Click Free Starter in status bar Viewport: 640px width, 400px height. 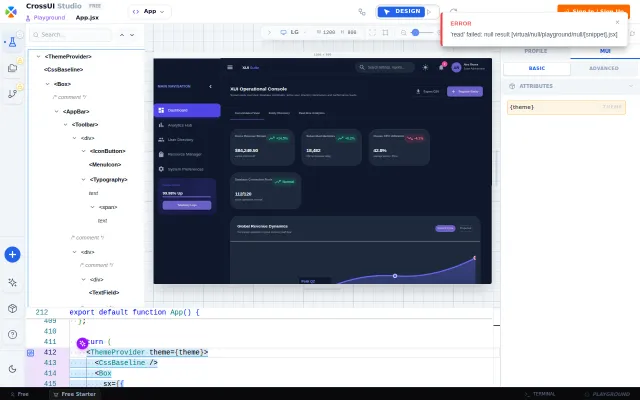75,394
